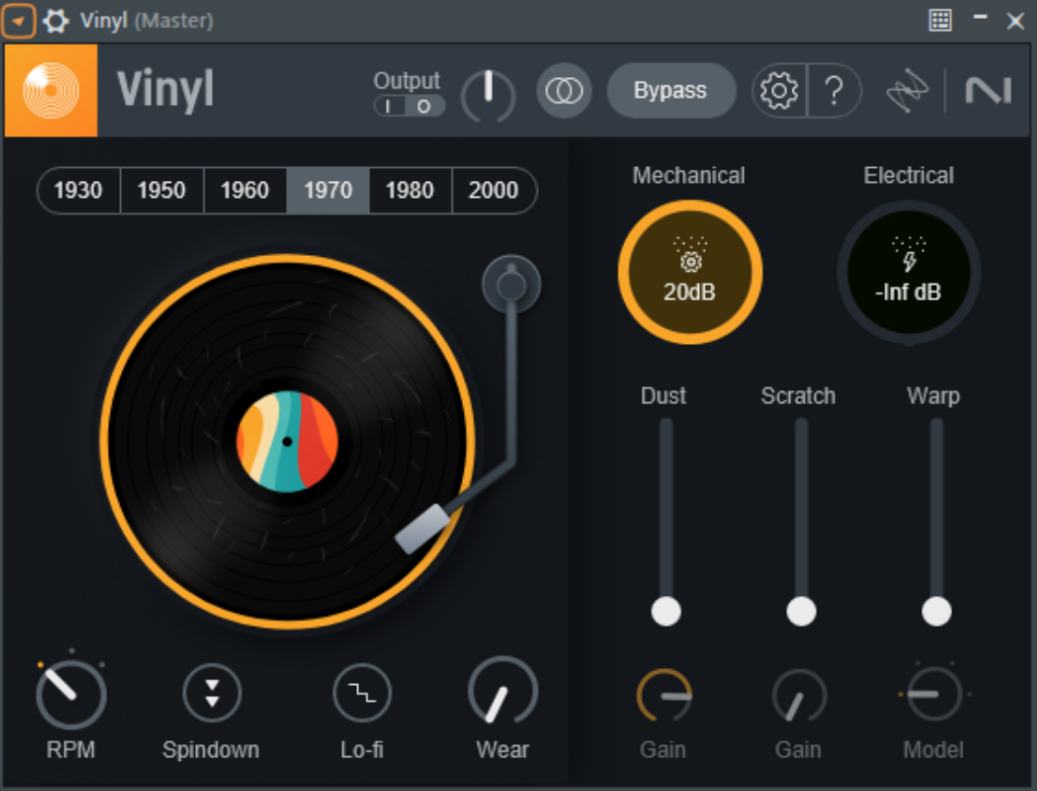
Task: Toggle the Lo-fi button
Action: (x=362, y=693)
